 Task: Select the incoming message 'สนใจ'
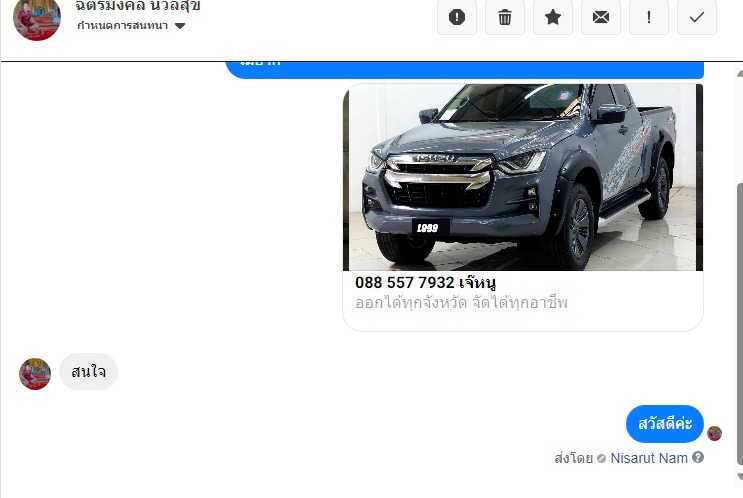(88, 371)
